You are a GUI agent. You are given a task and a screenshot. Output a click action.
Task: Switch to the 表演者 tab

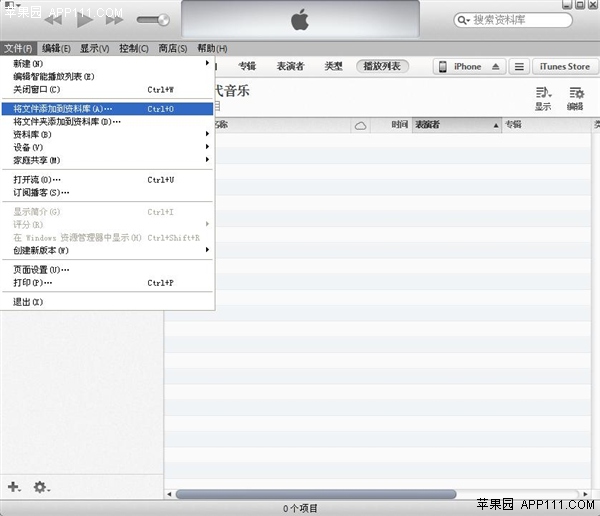point(290,67)
